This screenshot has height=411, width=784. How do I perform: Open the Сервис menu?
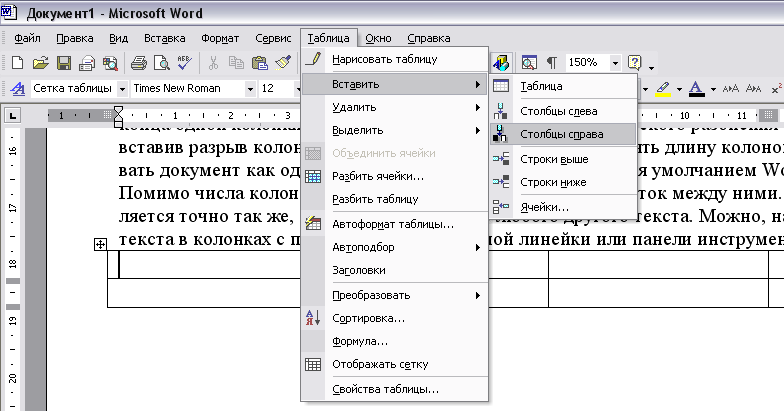click(x=273, y=38)
